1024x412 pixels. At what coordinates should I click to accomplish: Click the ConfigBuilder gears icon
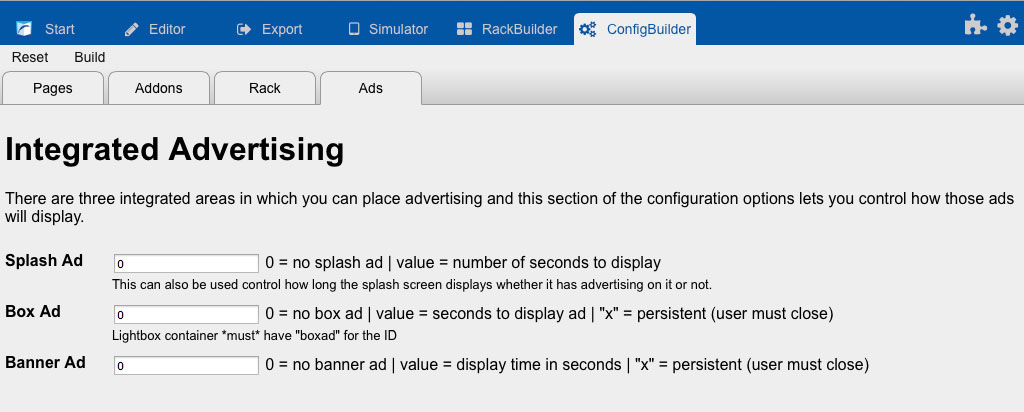[589, 29]
